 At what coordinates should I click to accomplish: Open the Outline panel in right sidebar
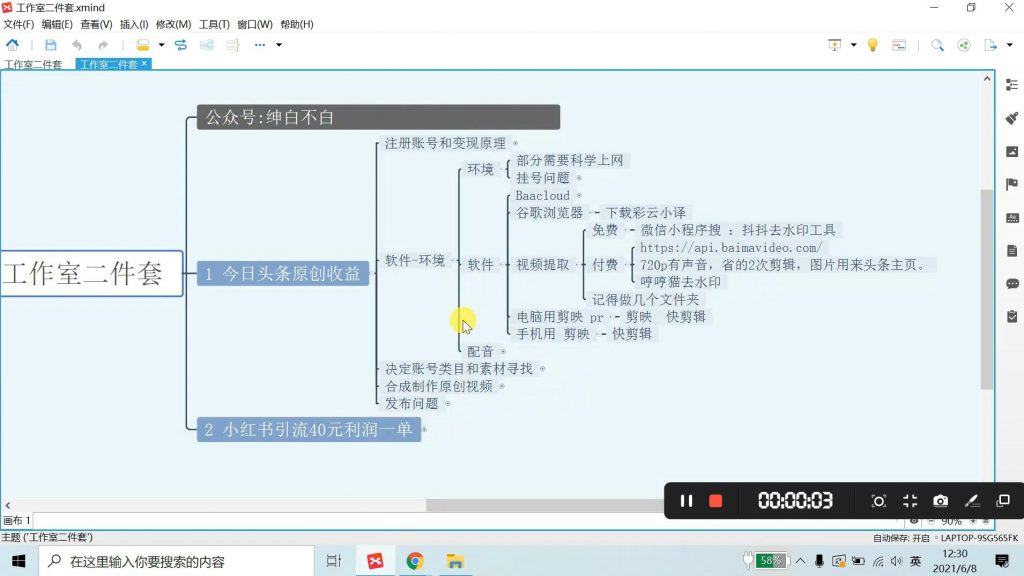click(x=1012, y=85)
